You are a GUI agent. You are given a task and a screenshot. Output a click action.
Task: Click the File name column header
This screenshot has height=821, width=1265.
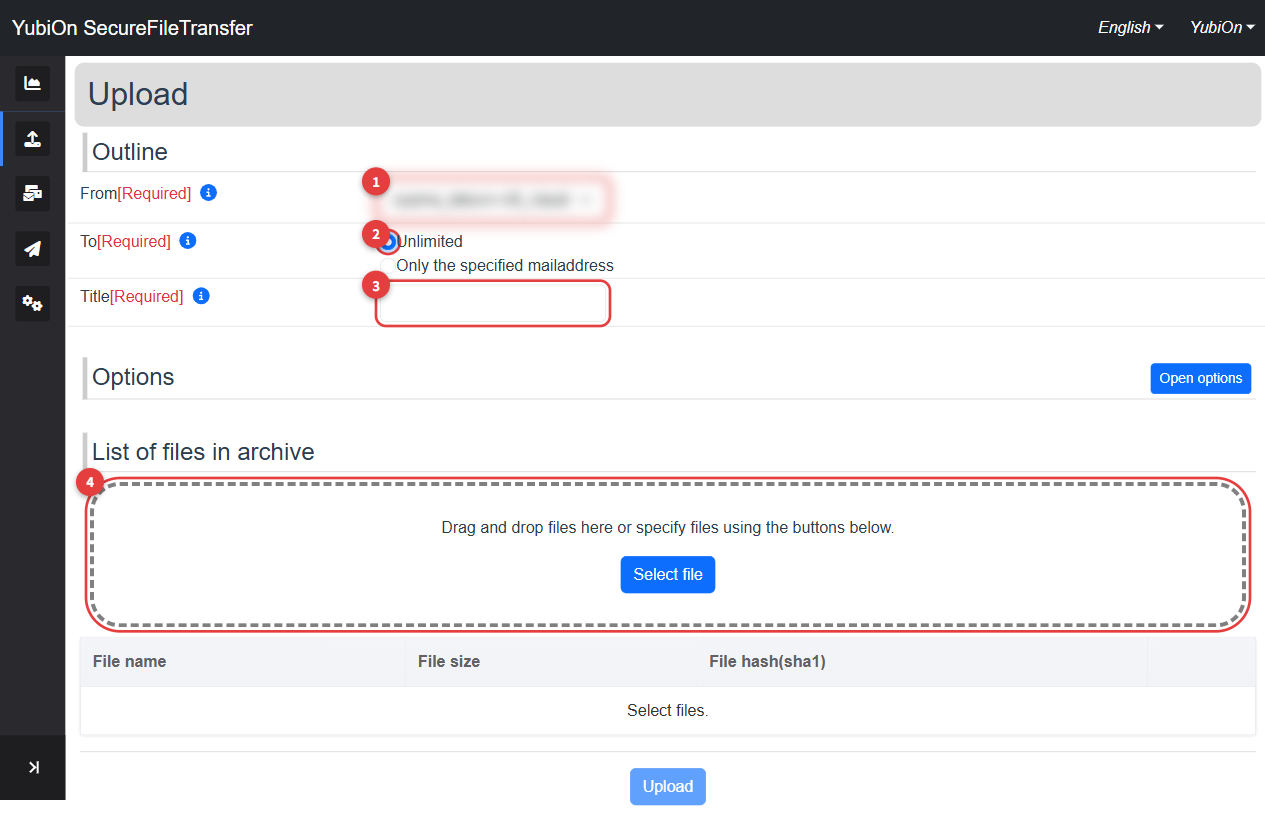243,661
